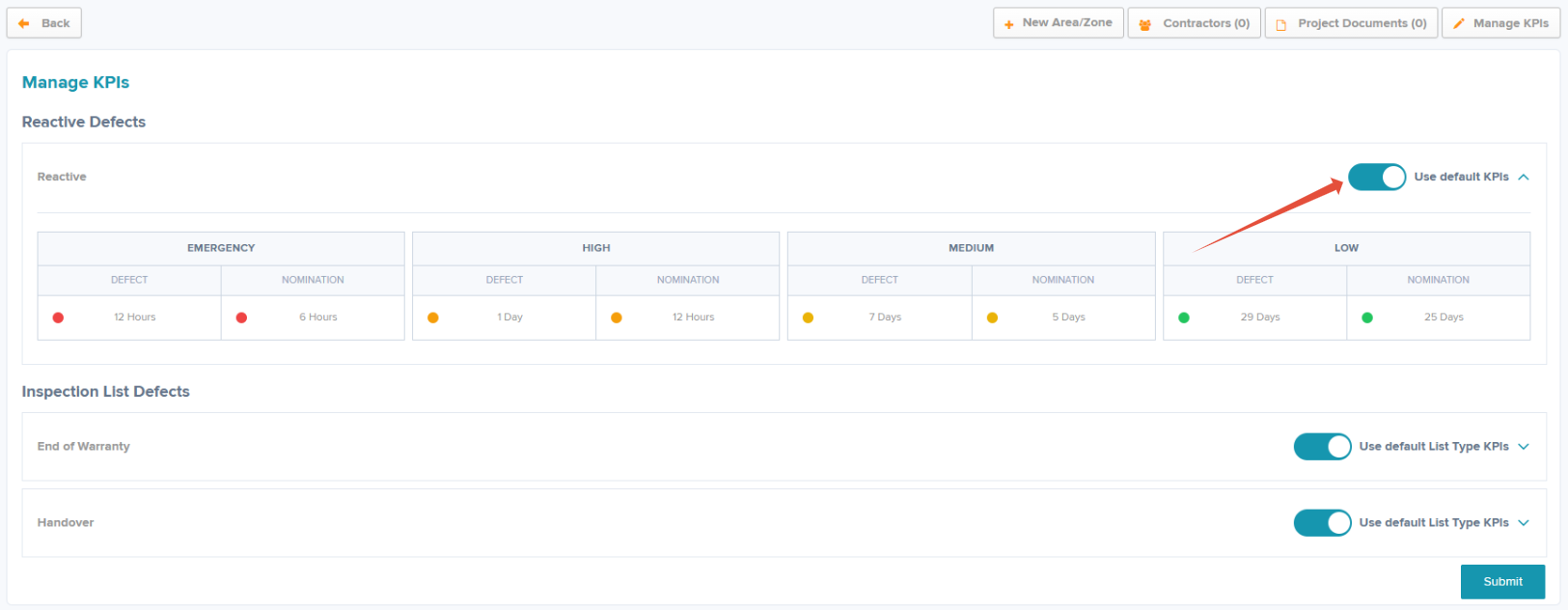
Task: Open New Area/Zone
Action: tap(1059, 23)
